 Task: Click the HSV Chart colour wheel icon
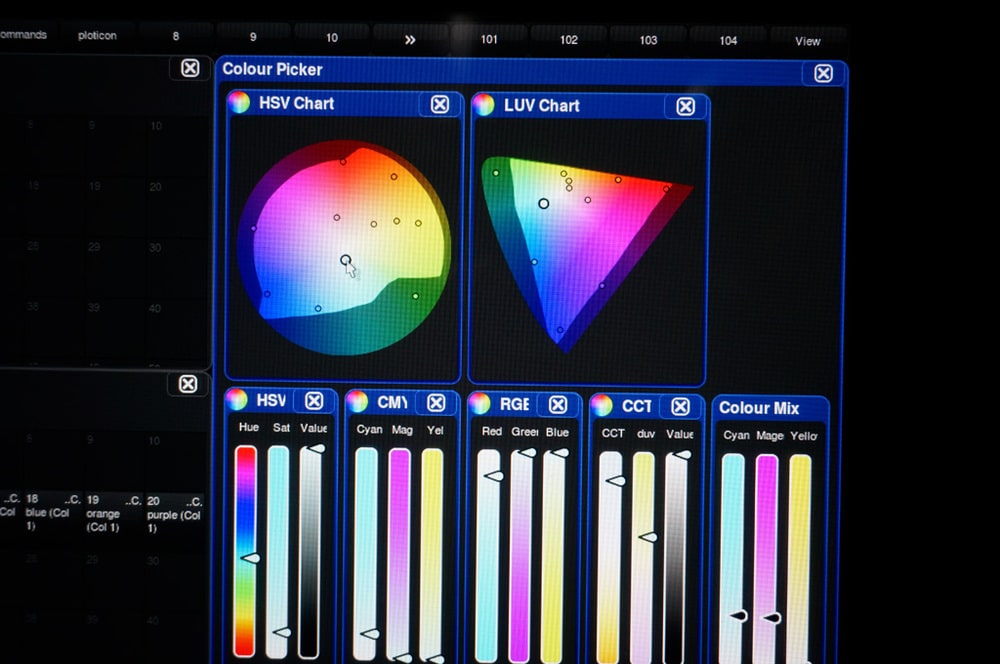point(239,103)
